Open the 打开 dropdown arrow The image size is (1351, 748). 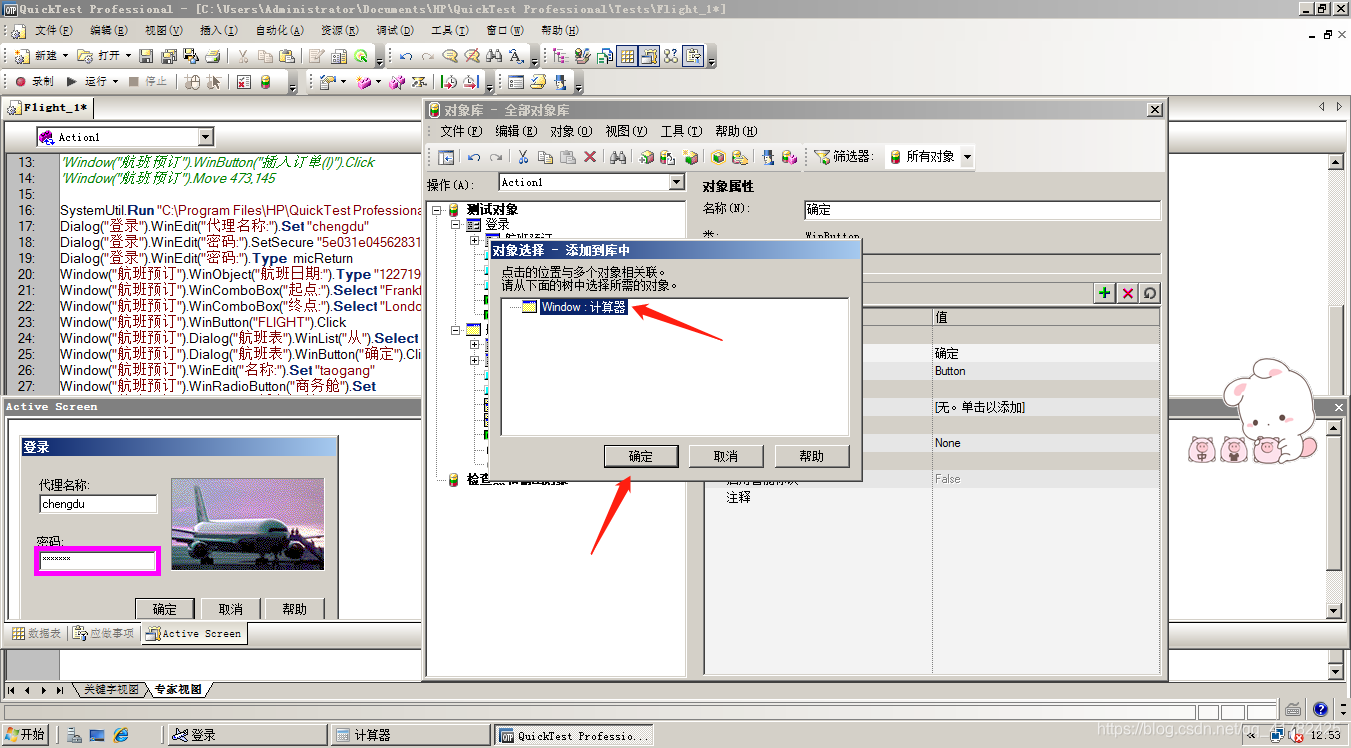click(127, 56)
